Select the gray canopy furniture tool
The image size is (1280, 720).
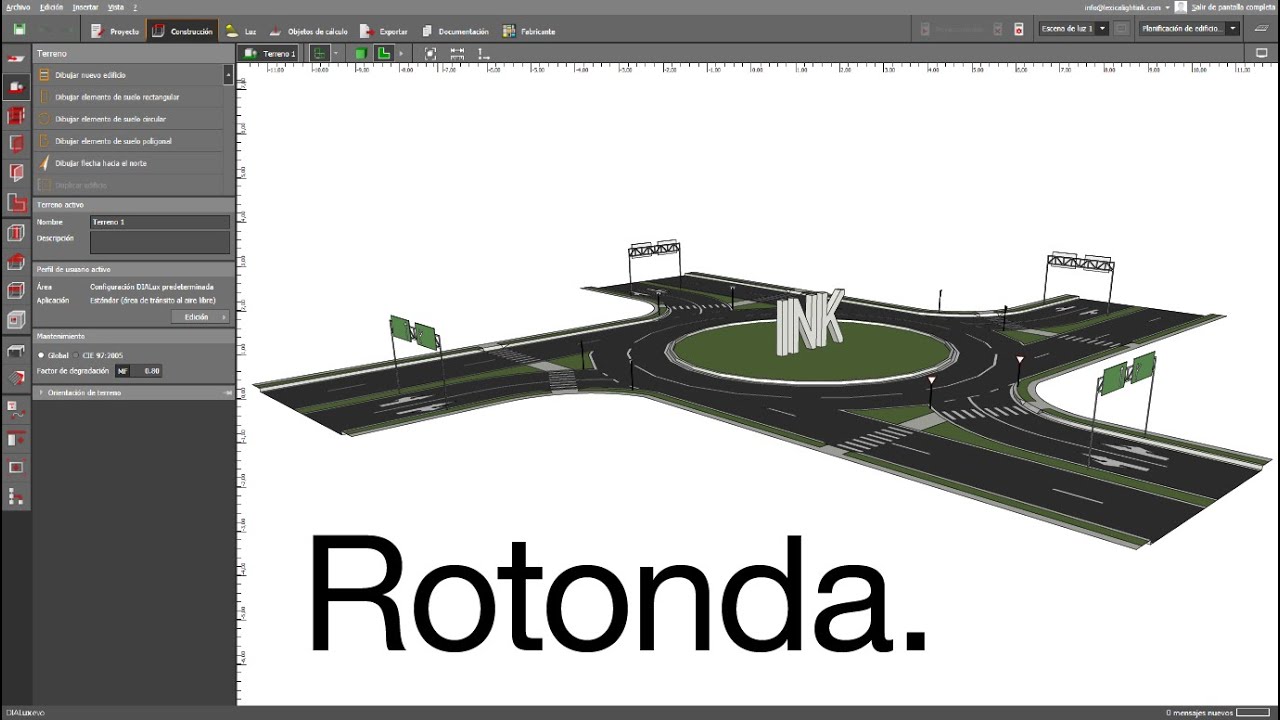15,350
